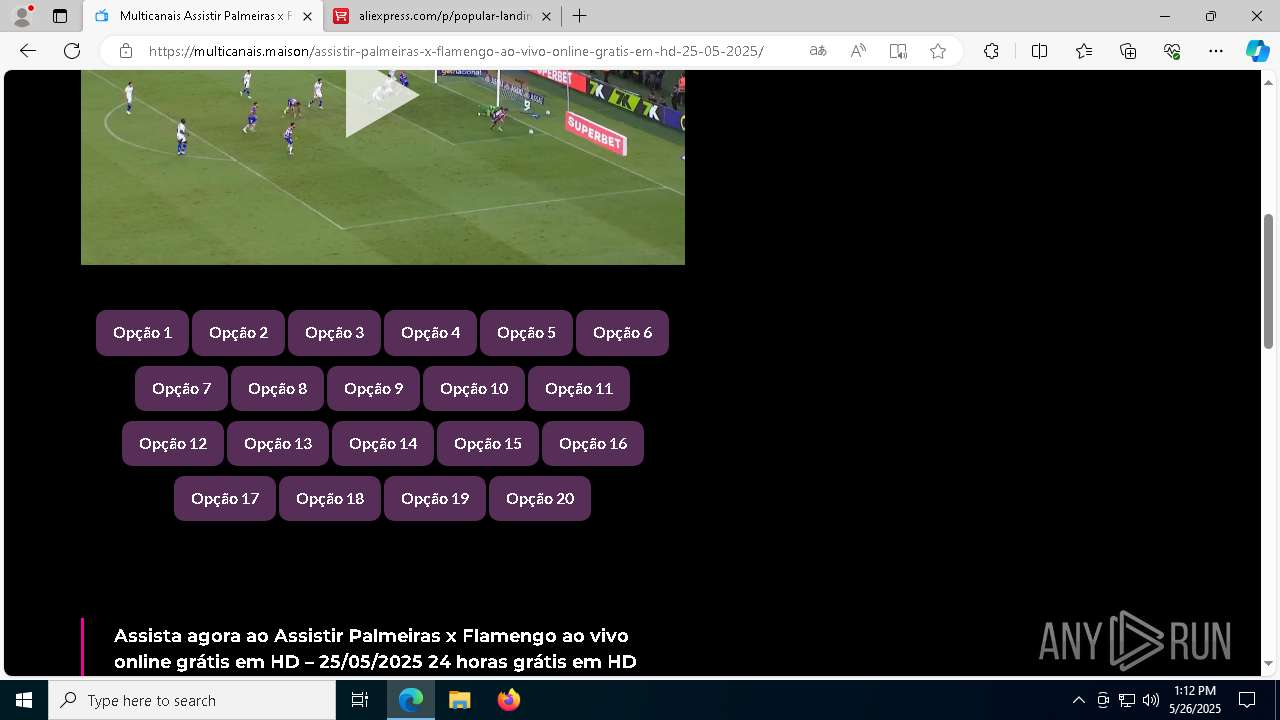Screen dimensions: 1280x720
Task: Go back to previous page
Action: tap(28, 51)
